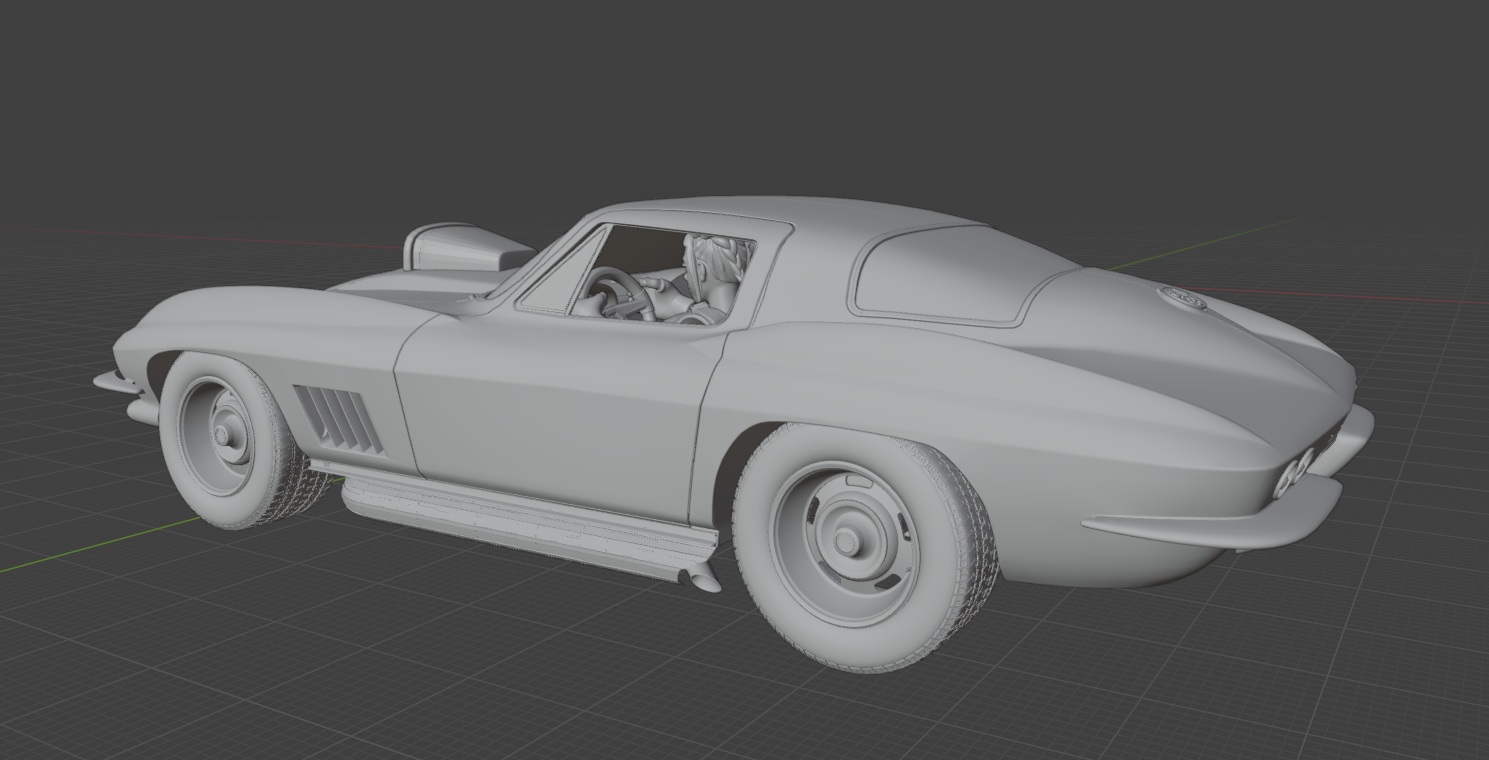This screenshot has width=1489, height=760.
Task: Select the car's rear wheel
Action: pyautogui.click(x=864, y=546)
